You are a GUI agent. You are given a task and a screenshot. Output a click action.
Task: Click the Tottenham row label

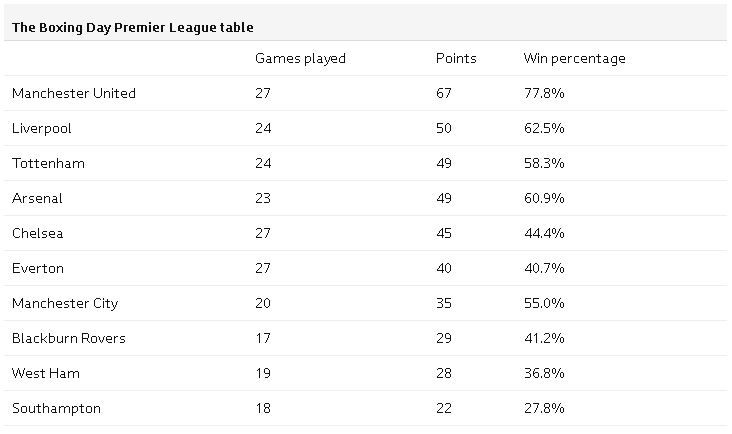[x=49, y=163]
